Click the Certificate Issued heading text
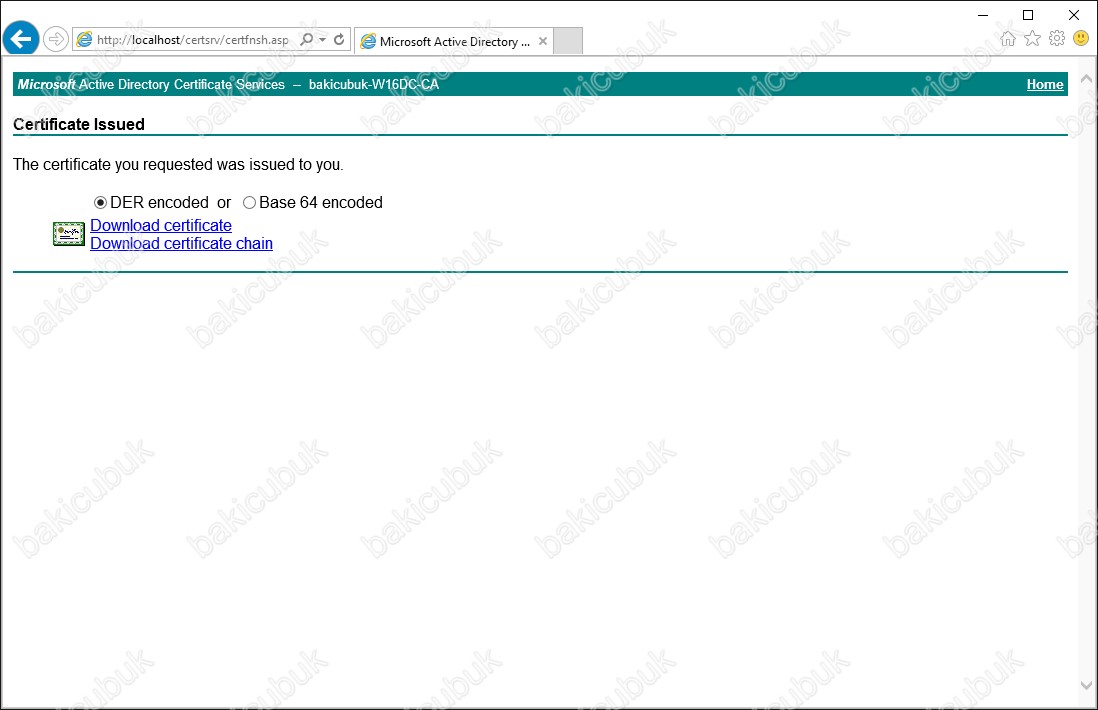 click(79, 125)
